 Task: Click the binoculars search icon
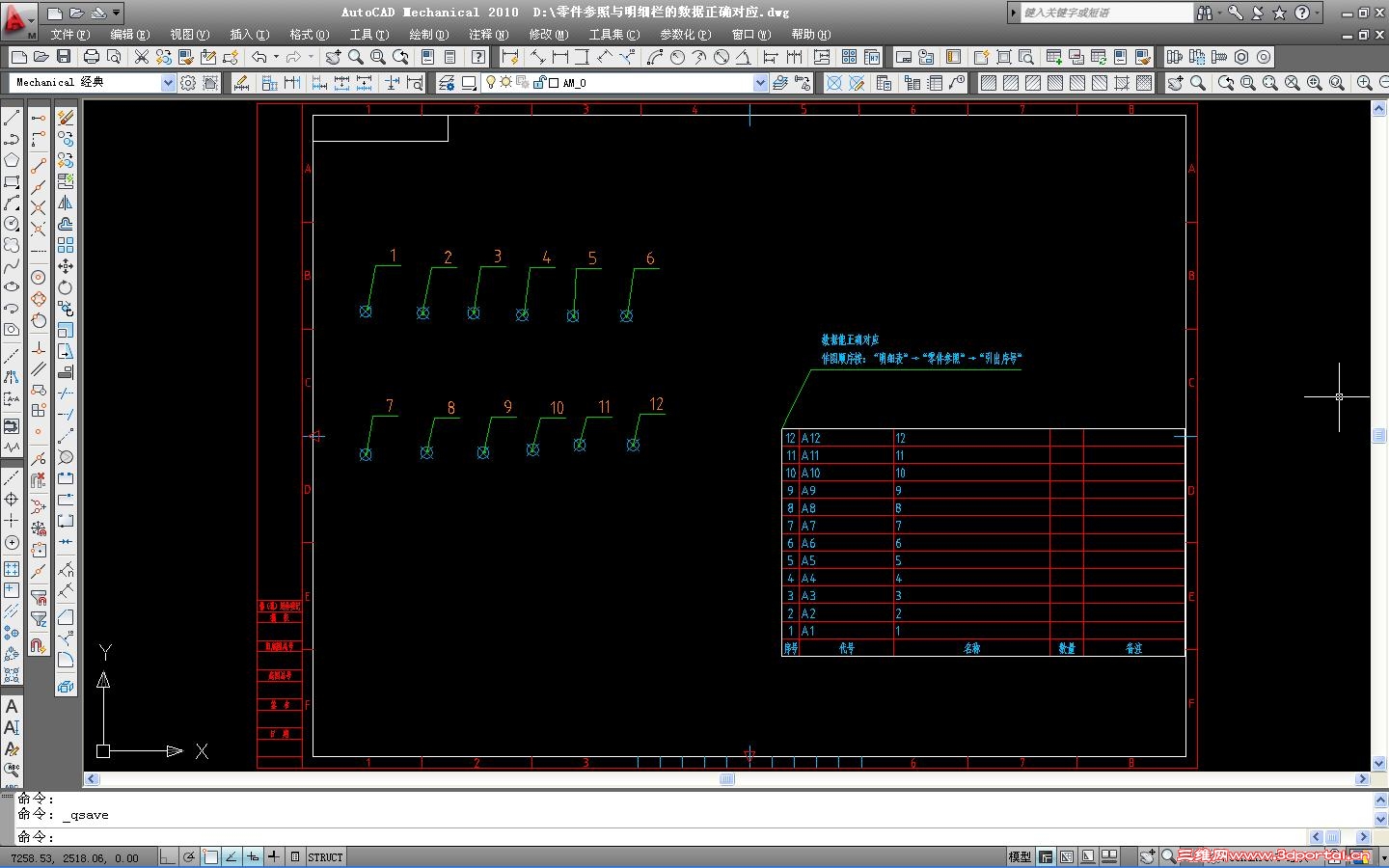click(x=1205, y=13)
